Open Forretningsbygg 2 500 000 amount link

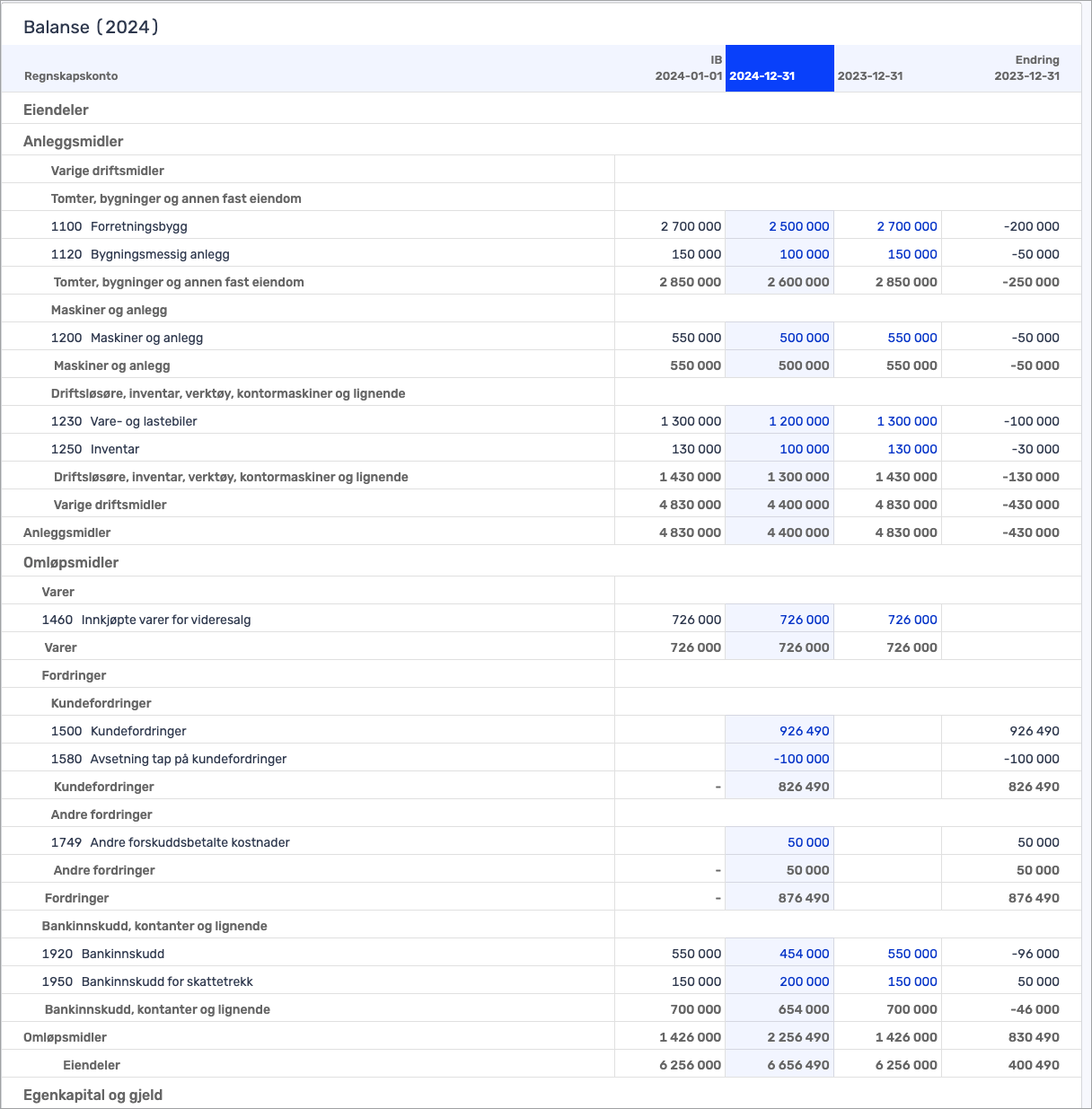tap(798, 226)
